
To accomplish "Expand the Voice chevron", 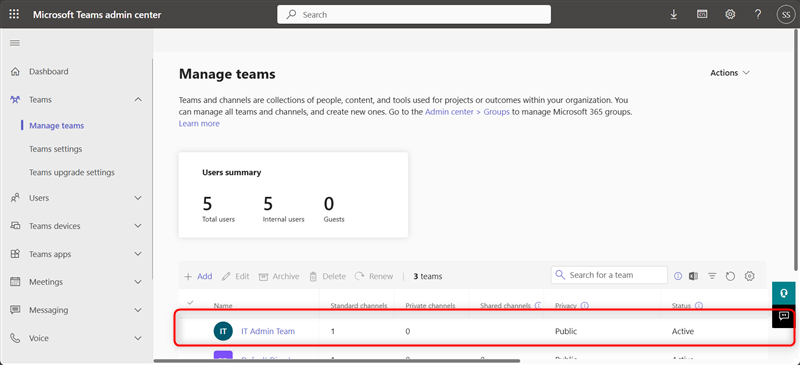I will (138, 338).
